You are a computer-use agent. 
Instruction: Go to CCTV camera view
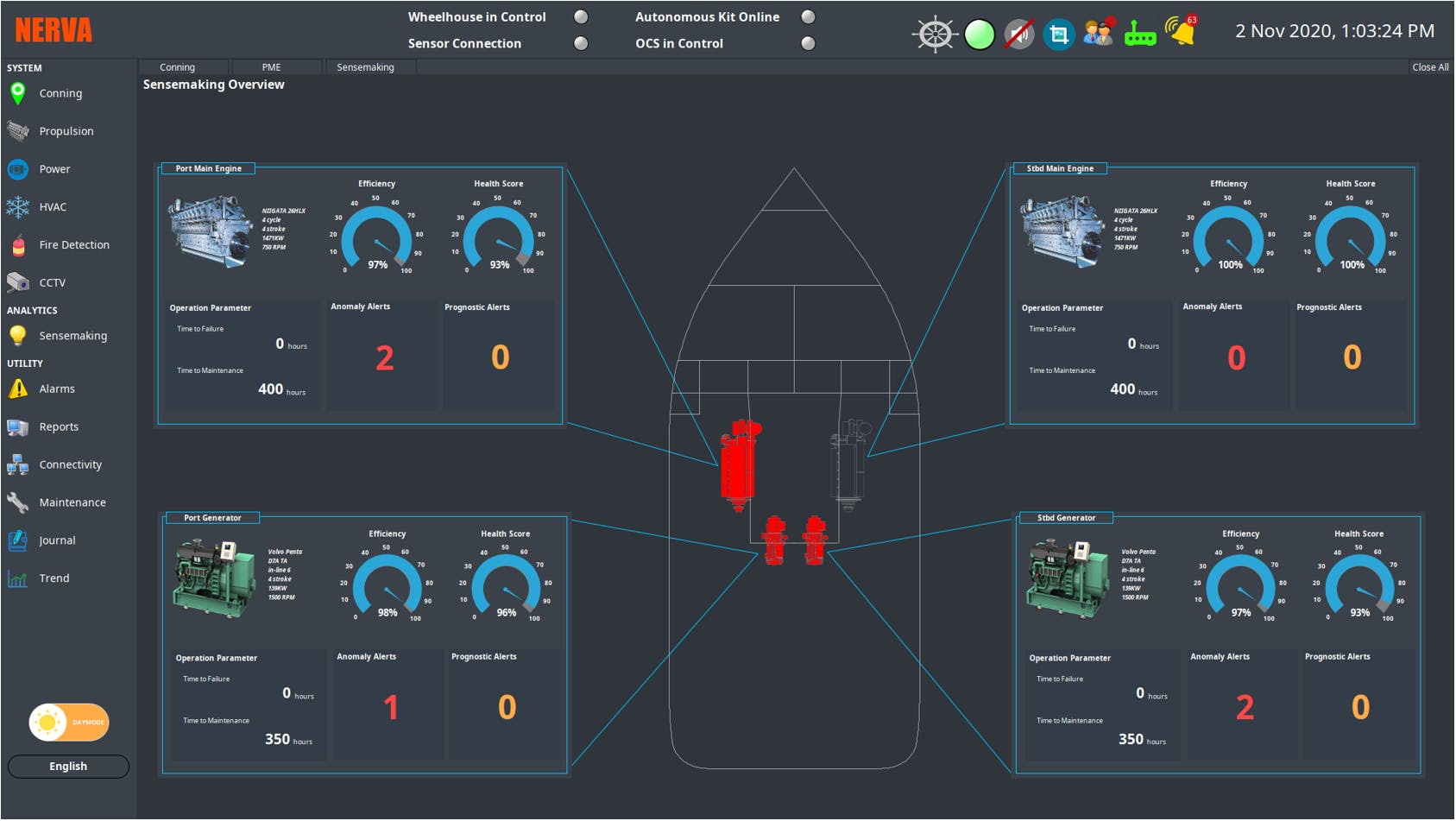click(52, 283)
